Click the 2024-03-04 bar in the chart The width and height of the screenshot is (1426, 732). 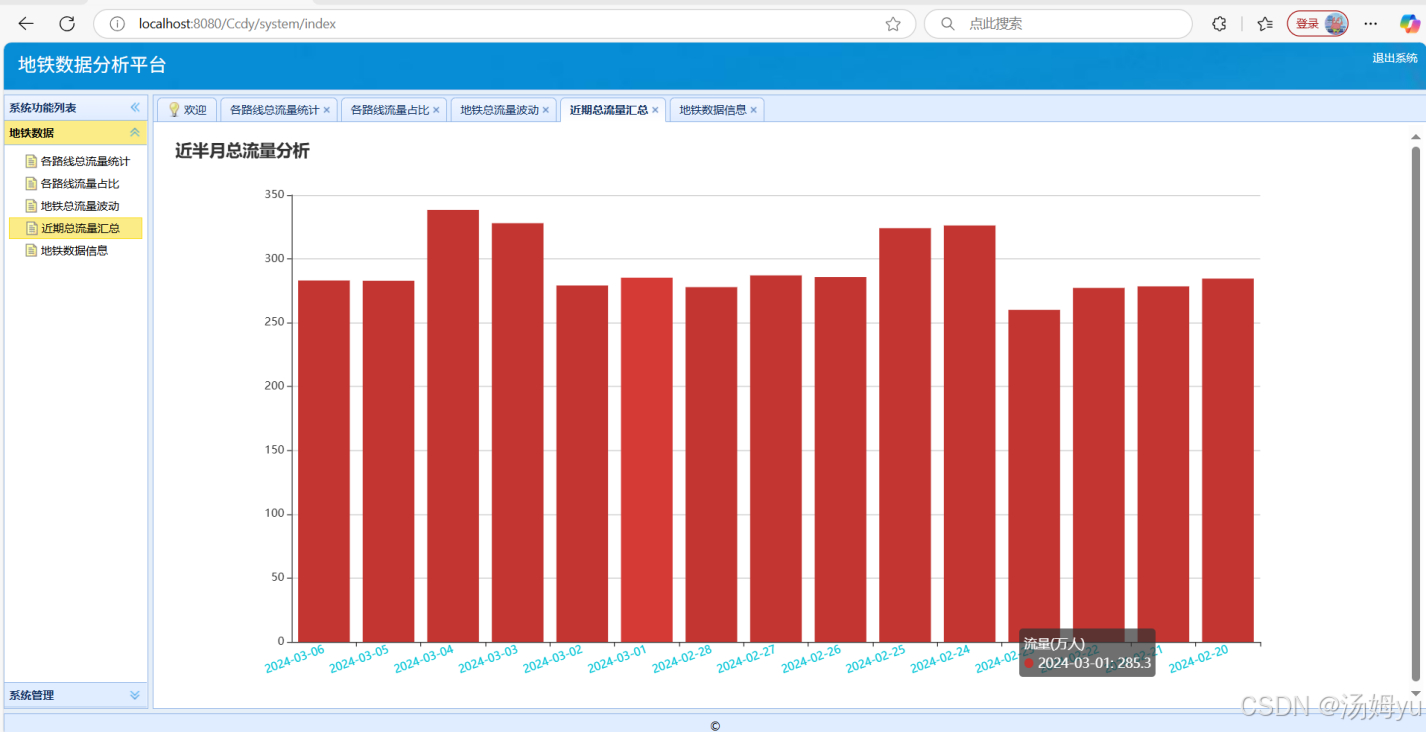pos(453,426)
